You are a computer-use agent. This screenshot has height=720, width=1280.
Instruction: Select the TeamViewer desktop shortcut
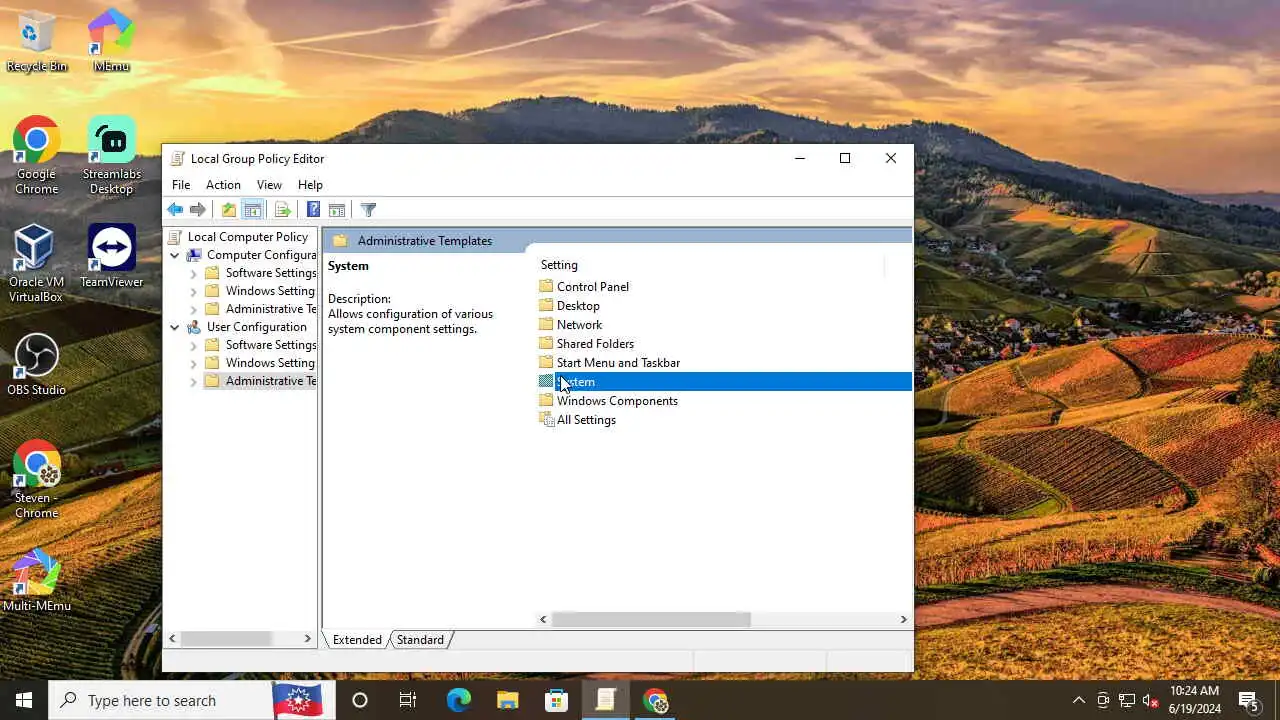[x=111, y=257]
